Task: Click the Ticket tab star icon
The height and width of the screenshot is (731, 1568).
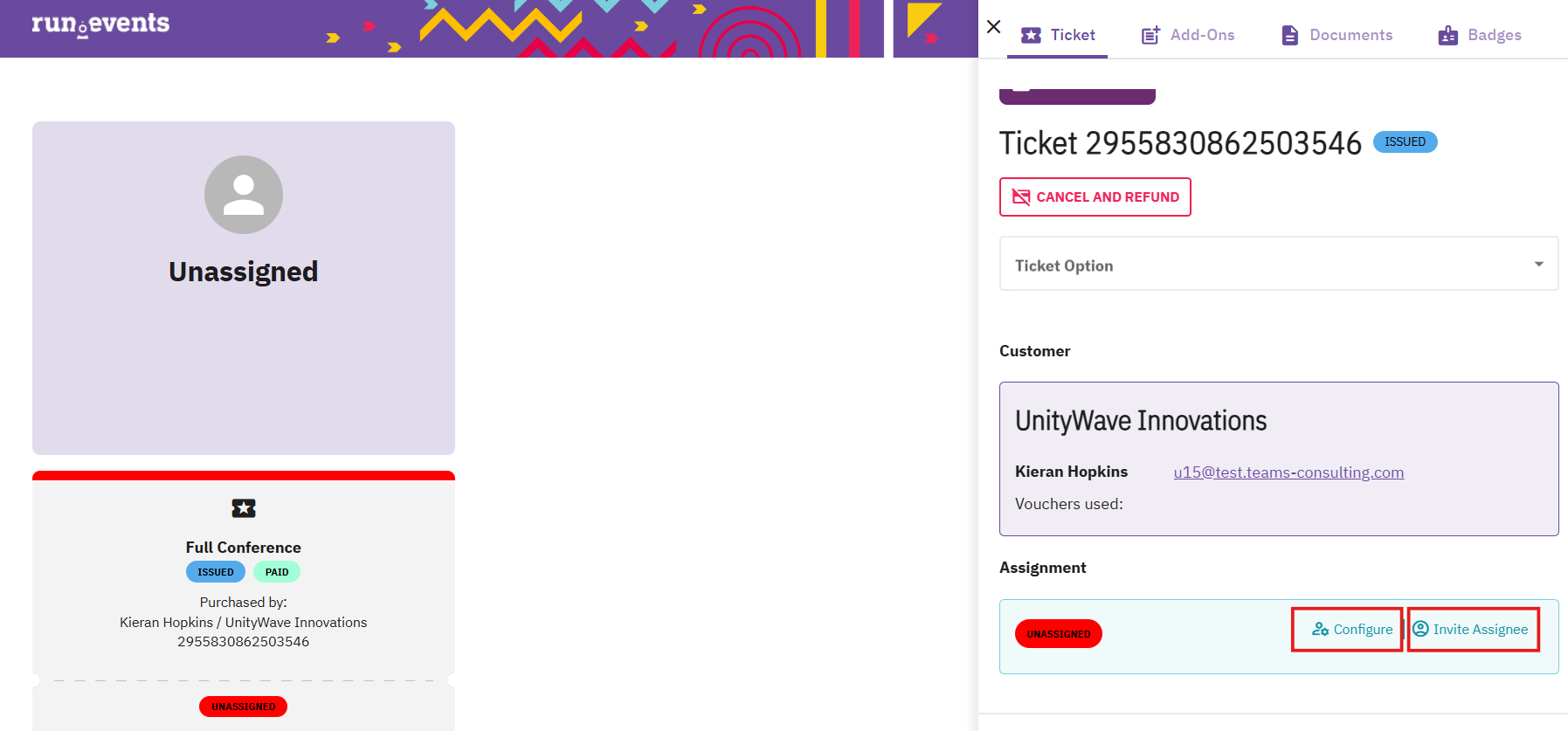Action: 1031,35
